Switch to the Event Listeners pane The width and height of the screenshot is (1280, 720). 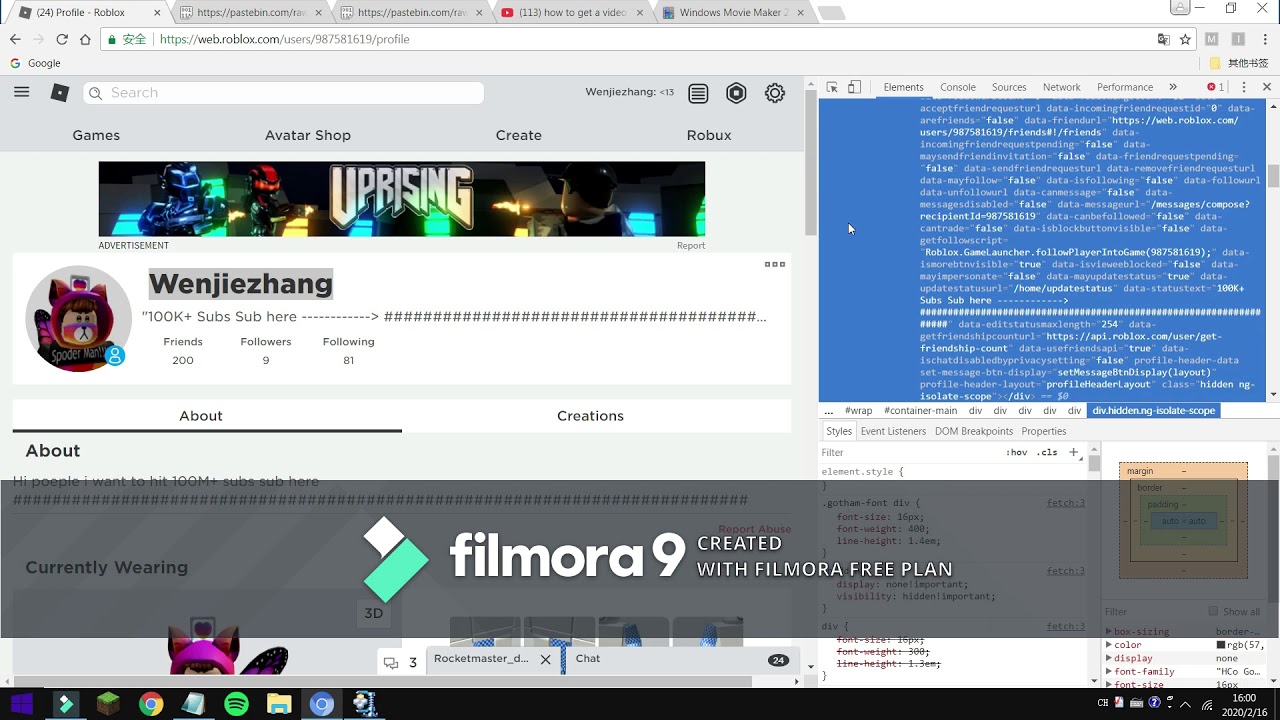click(x=893, y=431)
